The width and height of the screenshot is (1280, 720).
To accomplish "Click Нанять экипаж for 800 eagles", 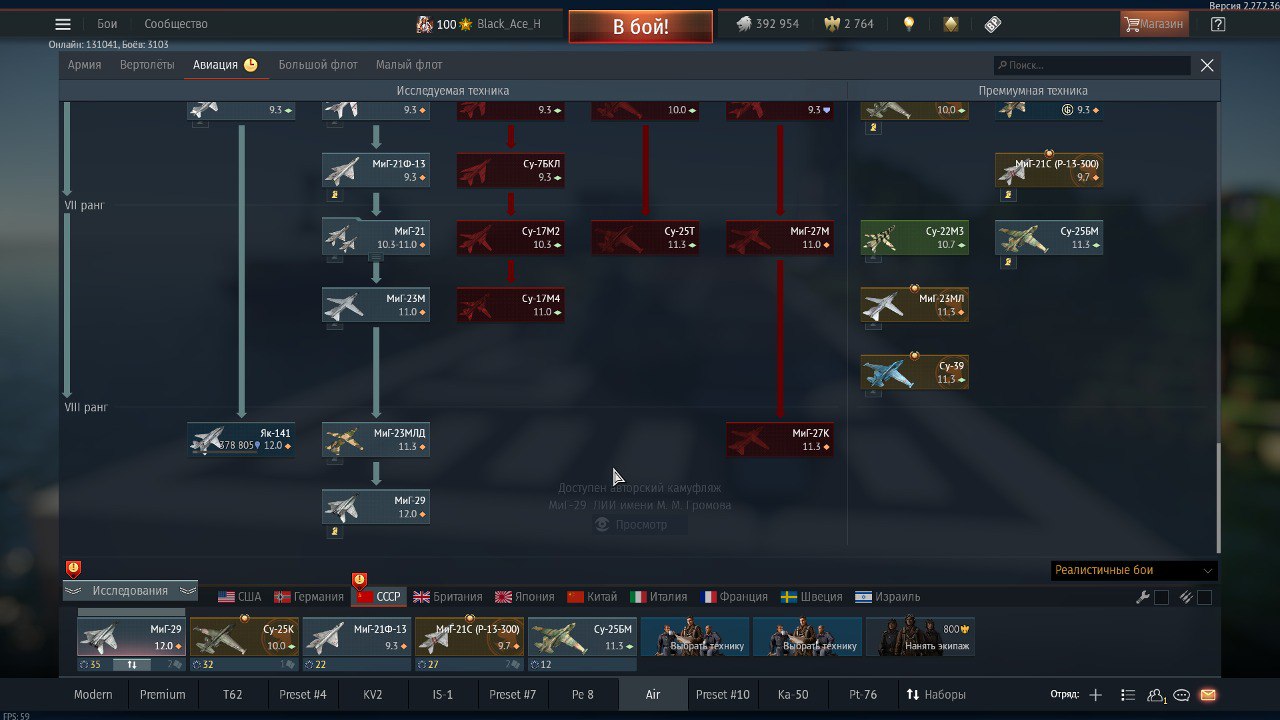I will tap(919, 637).
